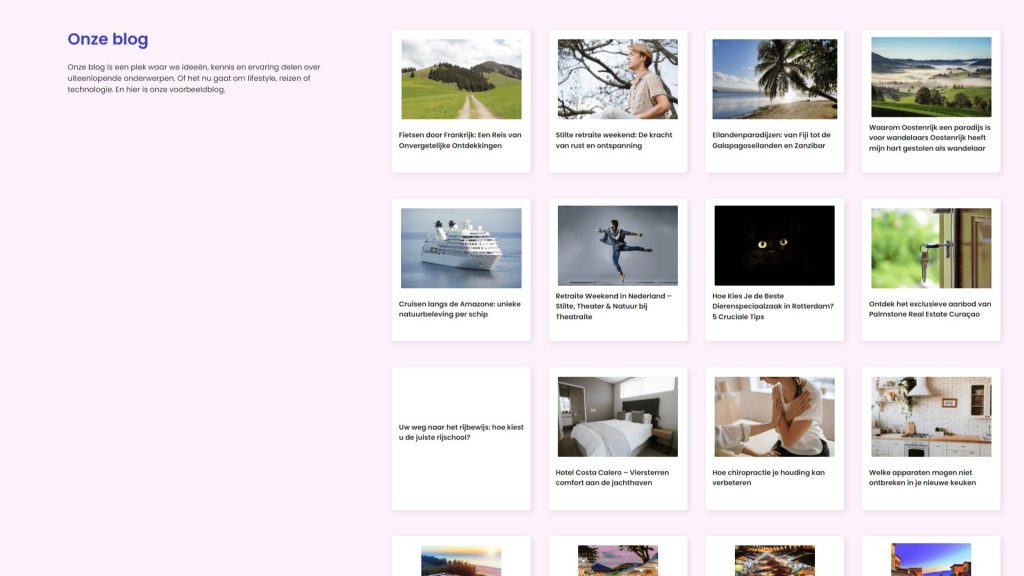Open Palmstone Real Estate Curaçao article

[x=930, y=309]
